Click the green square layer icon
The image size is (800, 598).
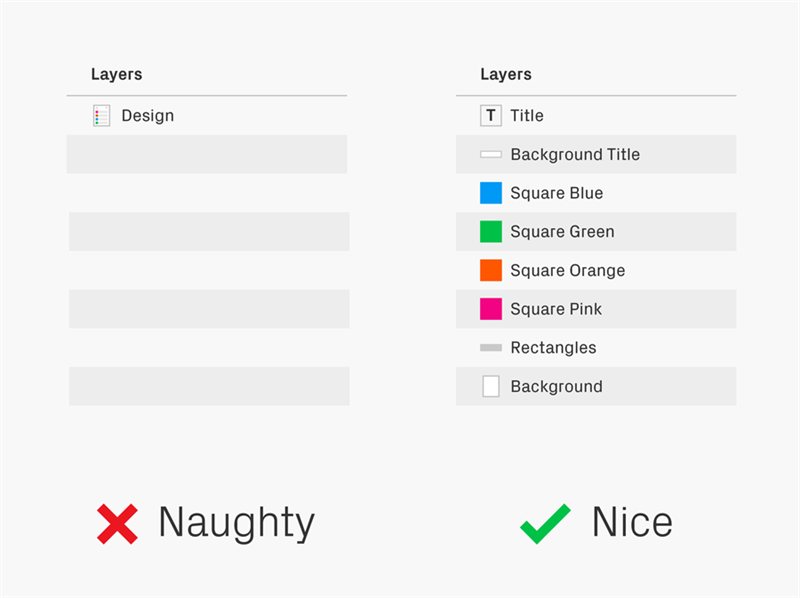(491, 232)
